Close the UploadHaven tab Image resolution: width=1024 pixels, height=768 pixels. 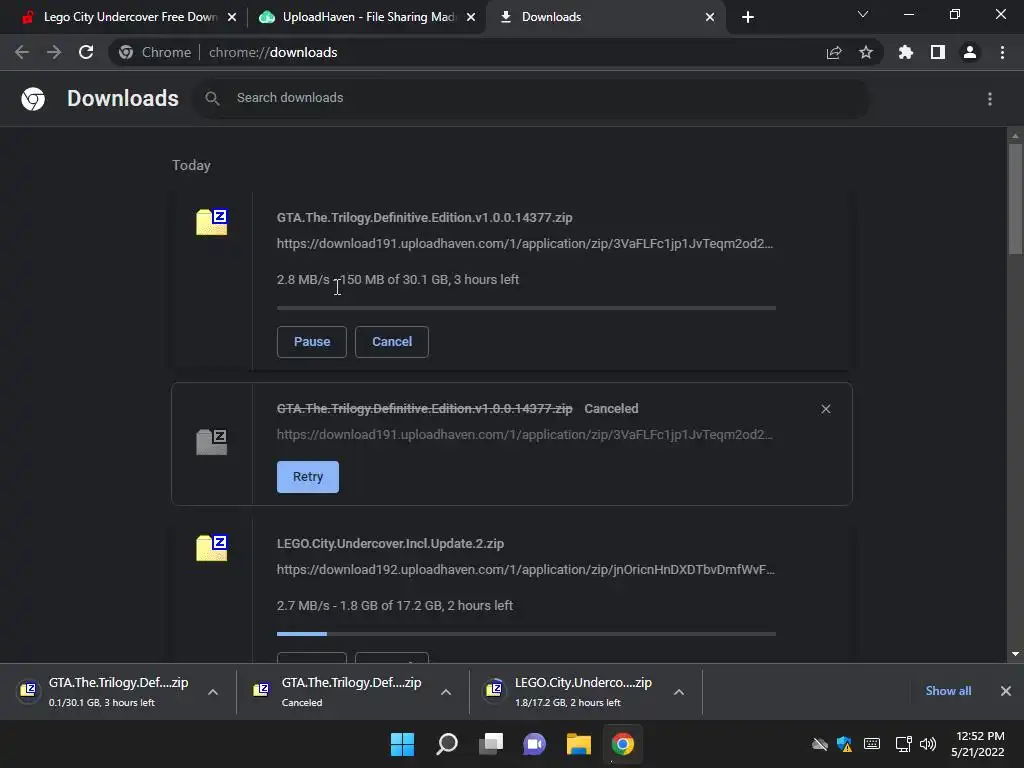(471, 17)
